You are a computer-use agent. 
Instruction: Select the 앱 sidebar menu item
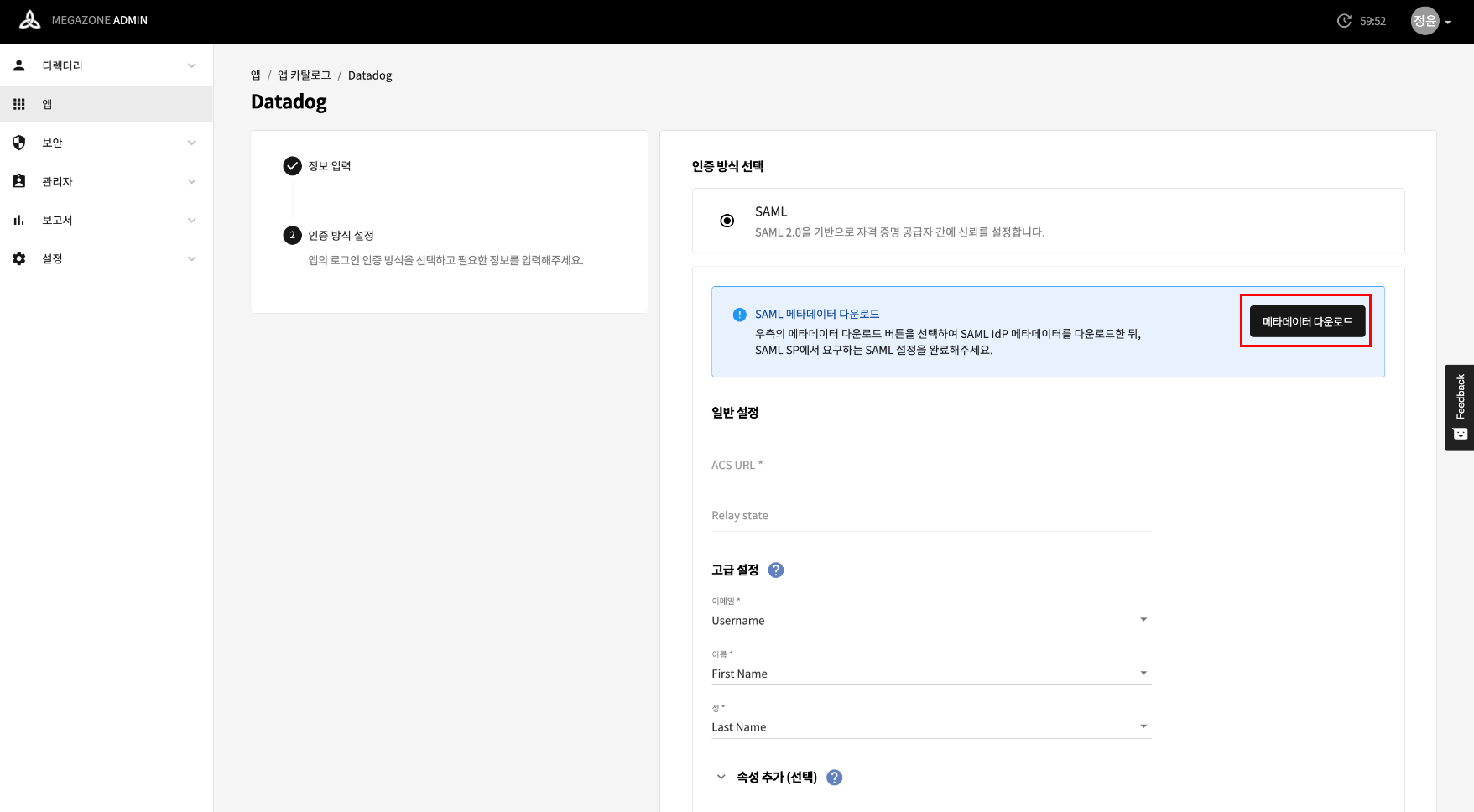tap(107, 104)
